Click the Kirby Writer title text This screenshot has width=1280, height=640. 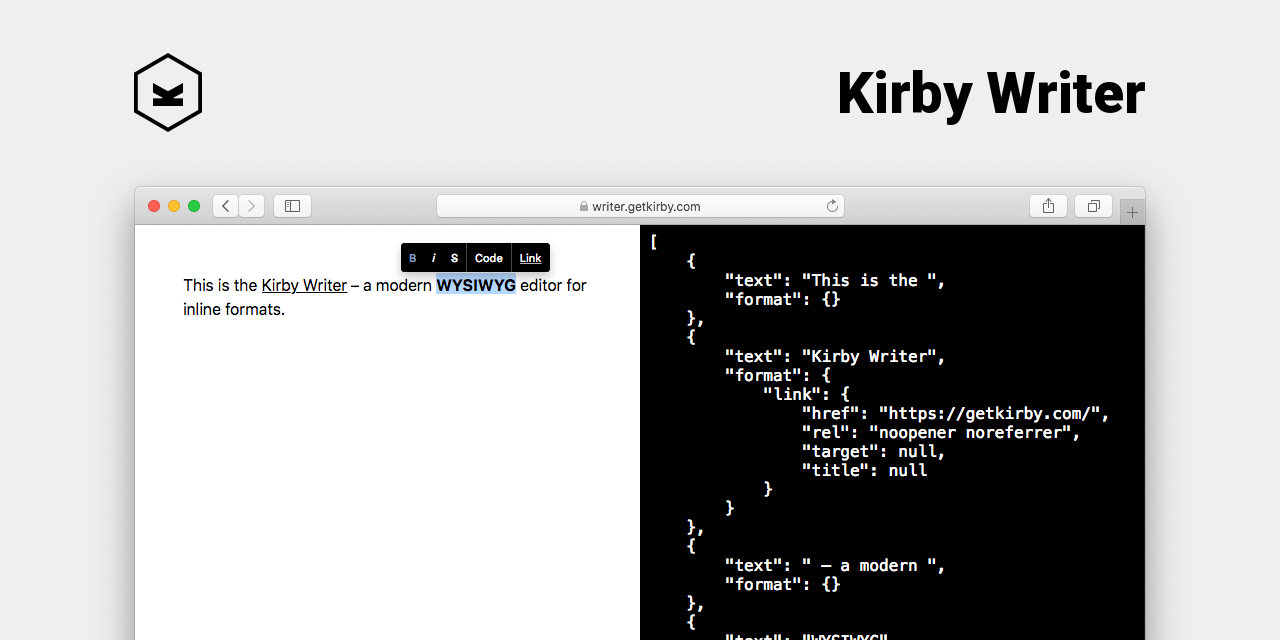991,92
